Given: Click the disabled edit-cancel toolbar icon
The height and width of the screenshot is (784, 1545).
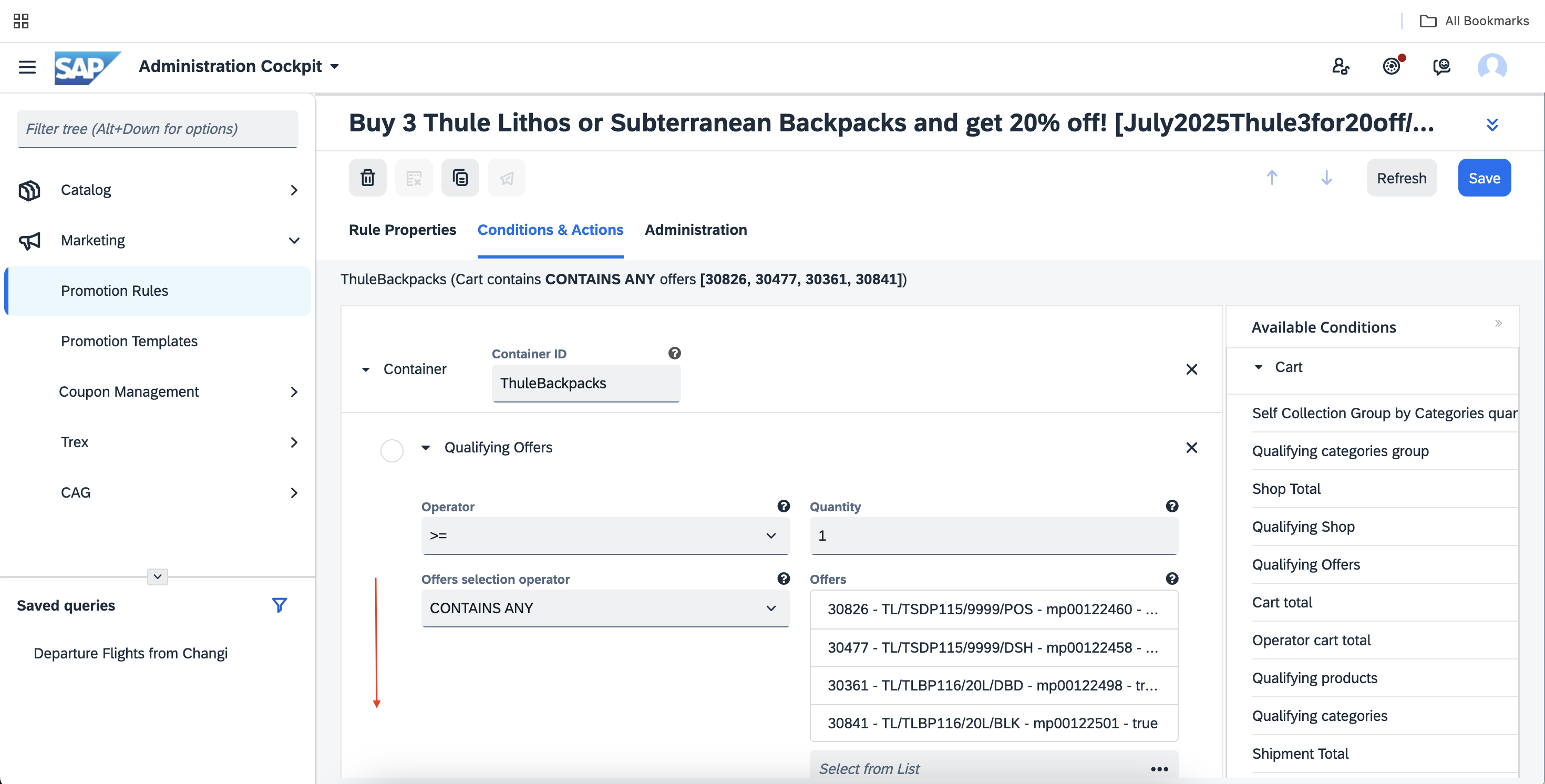Looking at the screenshot, I should (x=414, y=178).
